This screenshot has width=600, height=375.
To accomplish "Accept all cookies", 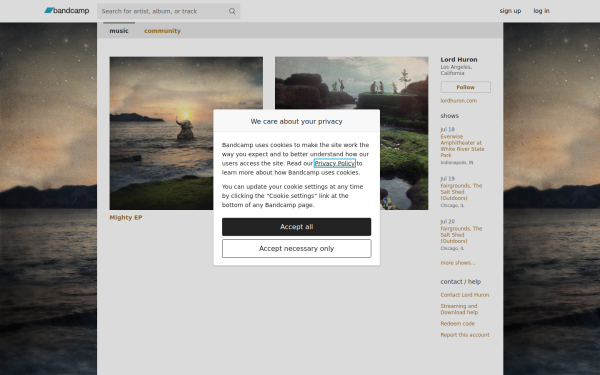I will (297, 227).
